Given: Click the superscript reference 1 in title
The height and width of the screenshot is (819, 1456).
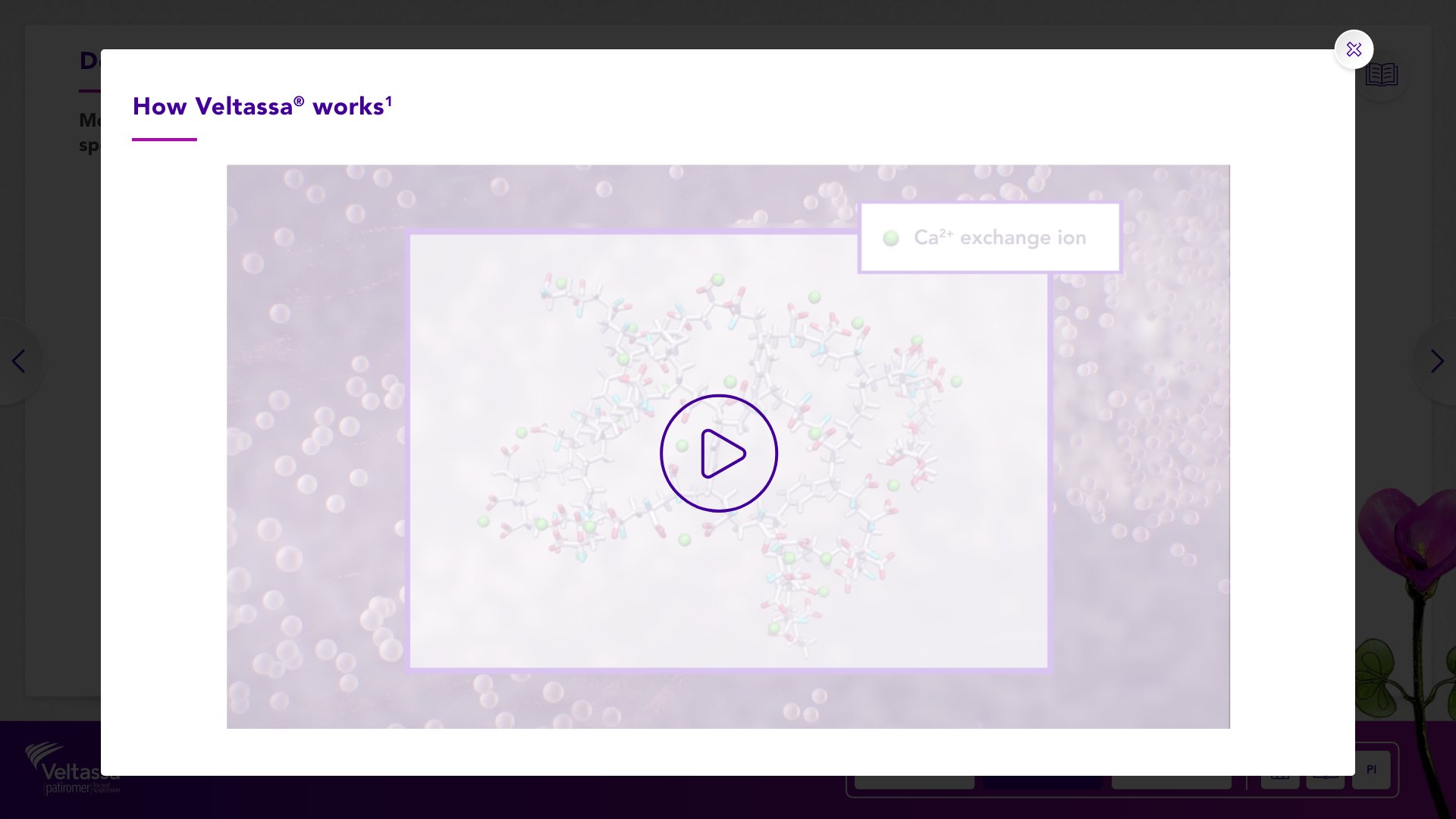Looking at the screenshot, I should [x=388, y=99].
